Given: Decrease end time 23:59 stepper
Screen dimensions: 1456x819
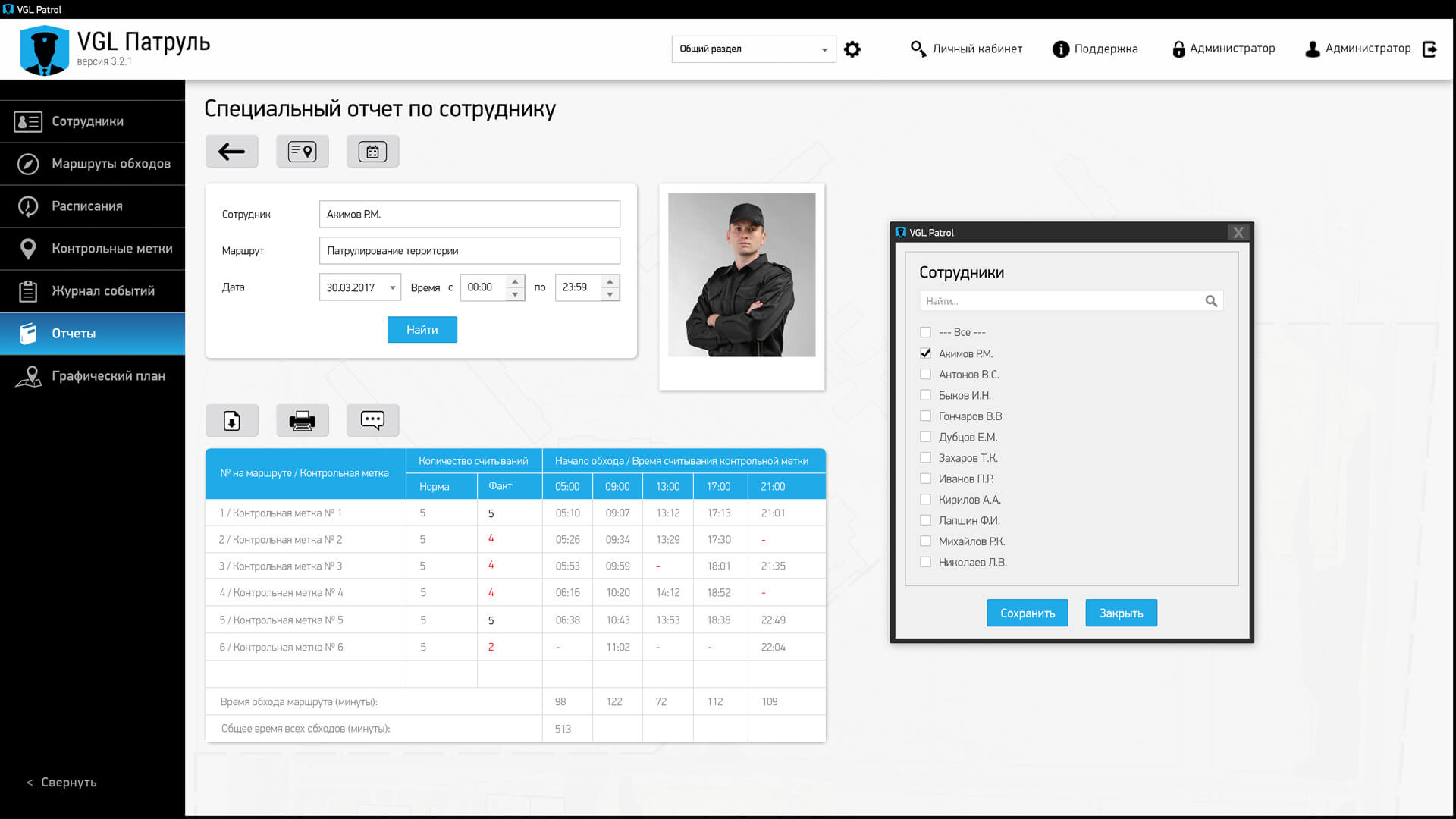Looking at the screenshot, I should pos(610,294).
